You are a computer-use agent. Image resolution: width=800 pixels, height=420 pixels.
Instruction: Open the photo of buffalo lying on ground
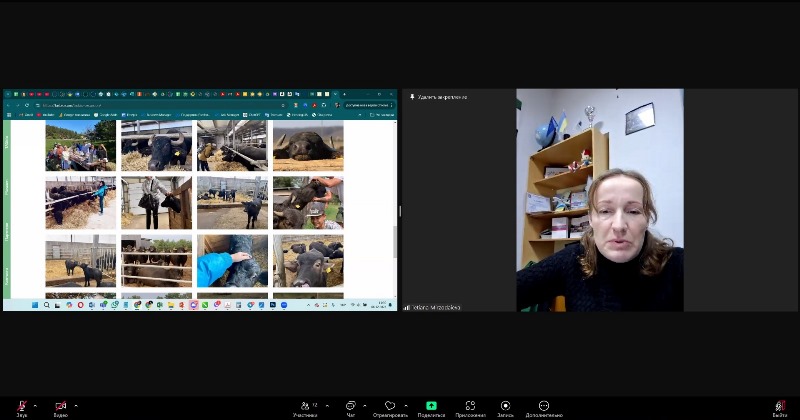308,145
